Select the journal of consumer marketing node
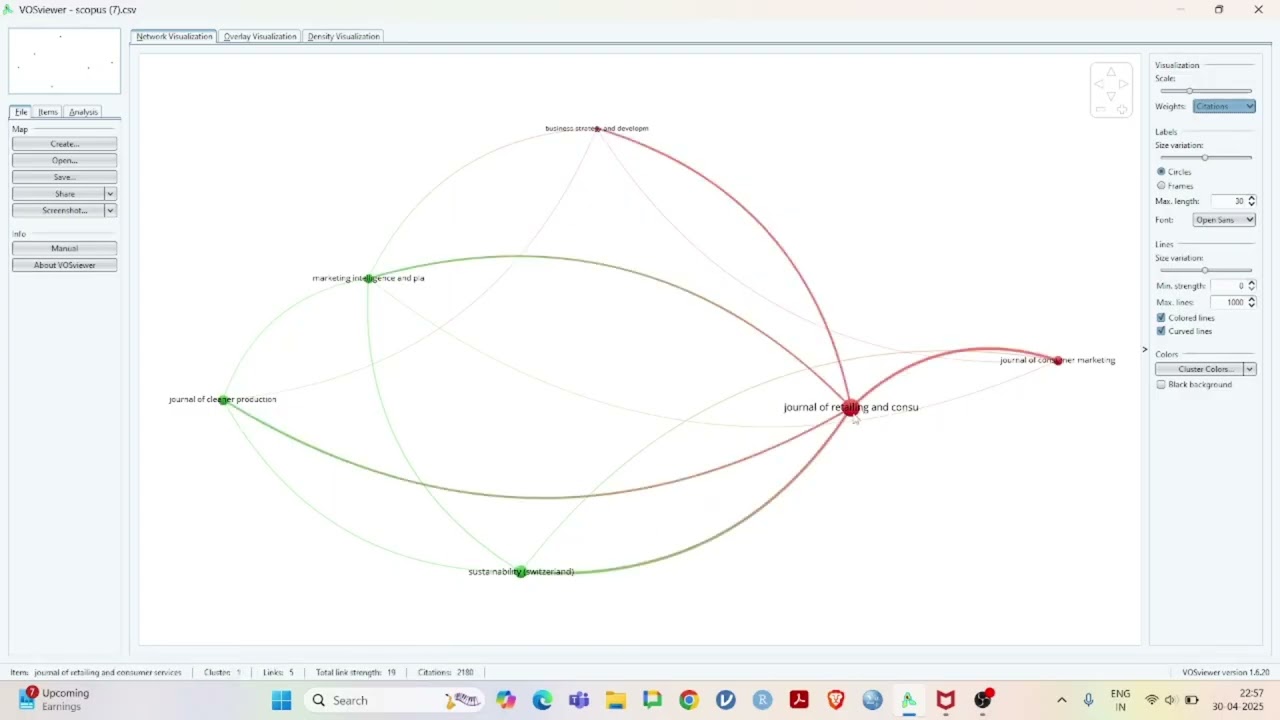 1058,360
